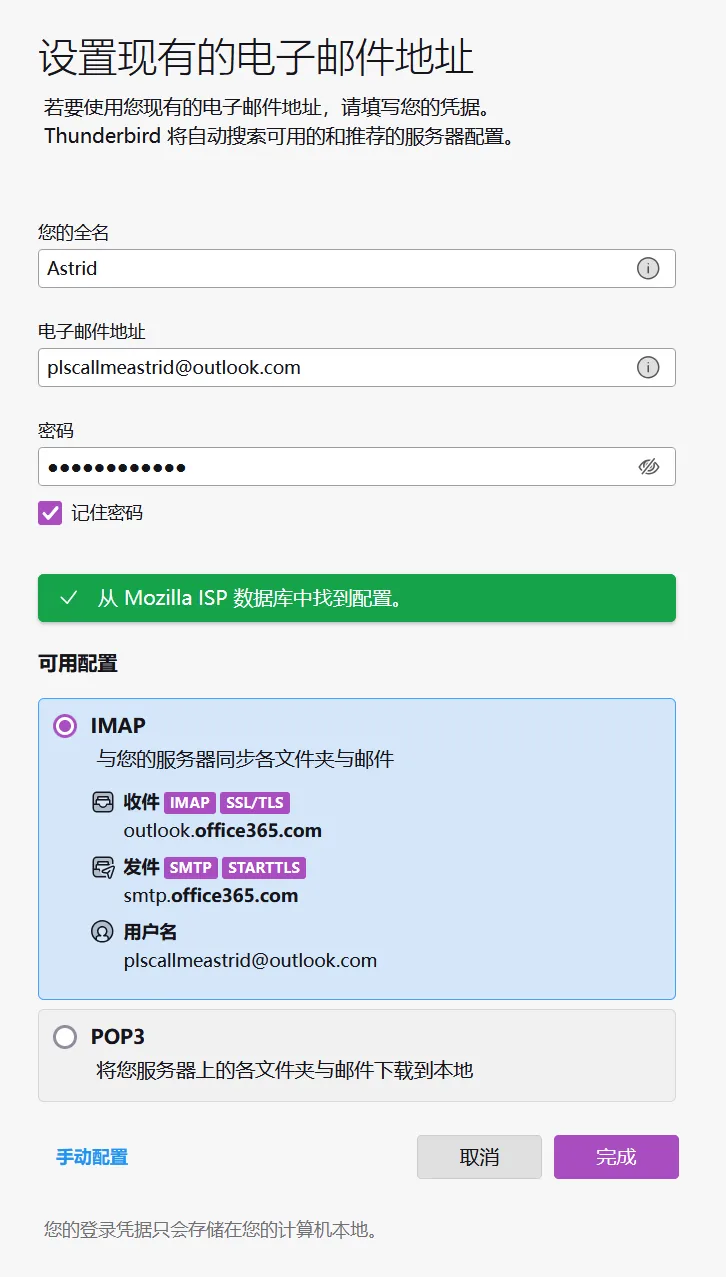Click the SSL/TLS security badge
726x1277 pixels.
tap(254, 802)
